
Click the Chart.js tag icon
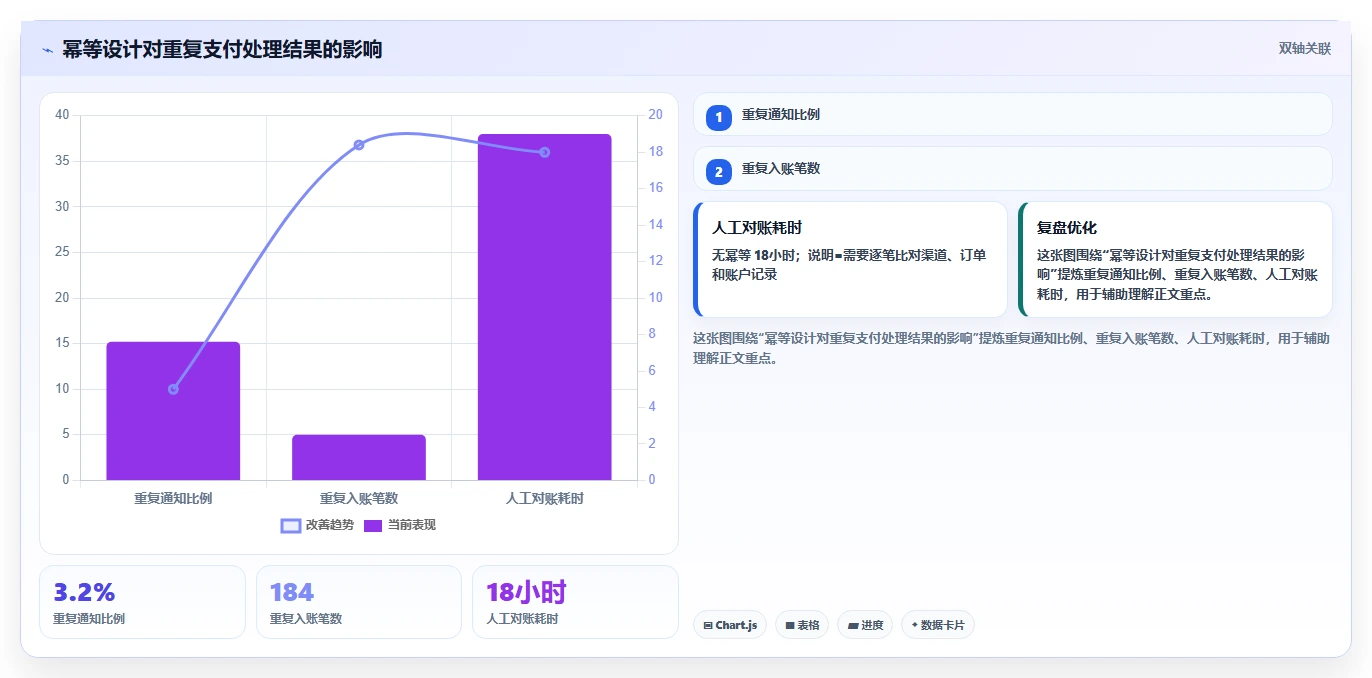[x=708, y=625]
